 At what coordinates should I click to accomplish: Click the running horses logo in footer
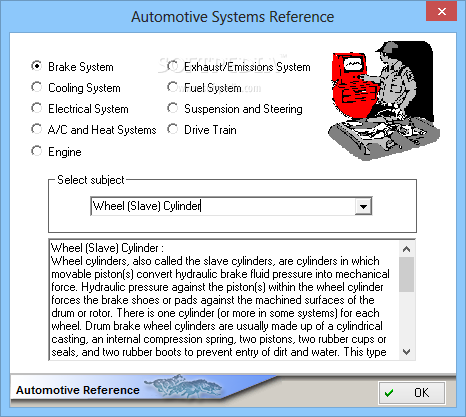184,386
